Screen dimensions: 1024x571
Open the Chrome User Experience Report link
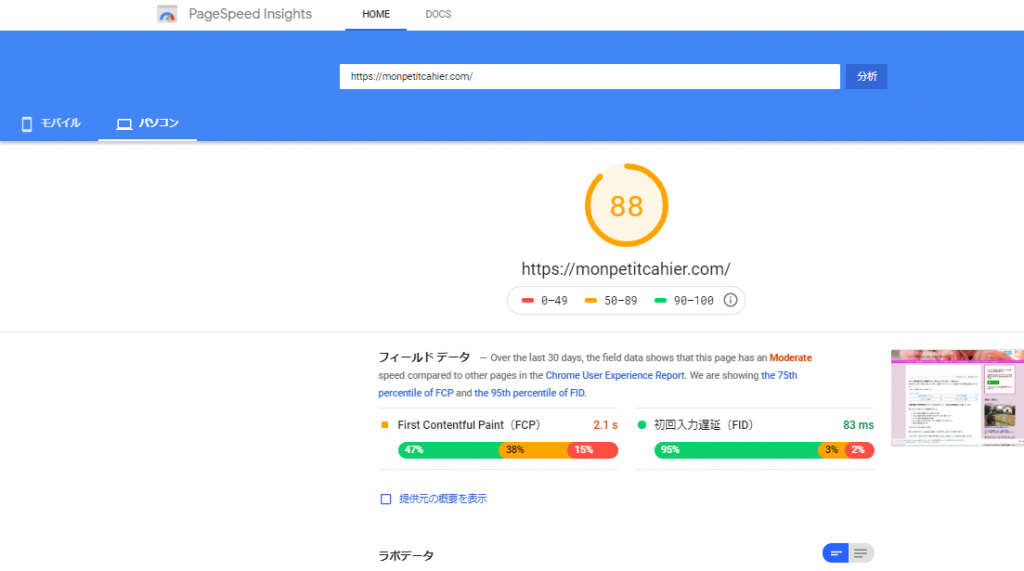click(x=615, y=375)
